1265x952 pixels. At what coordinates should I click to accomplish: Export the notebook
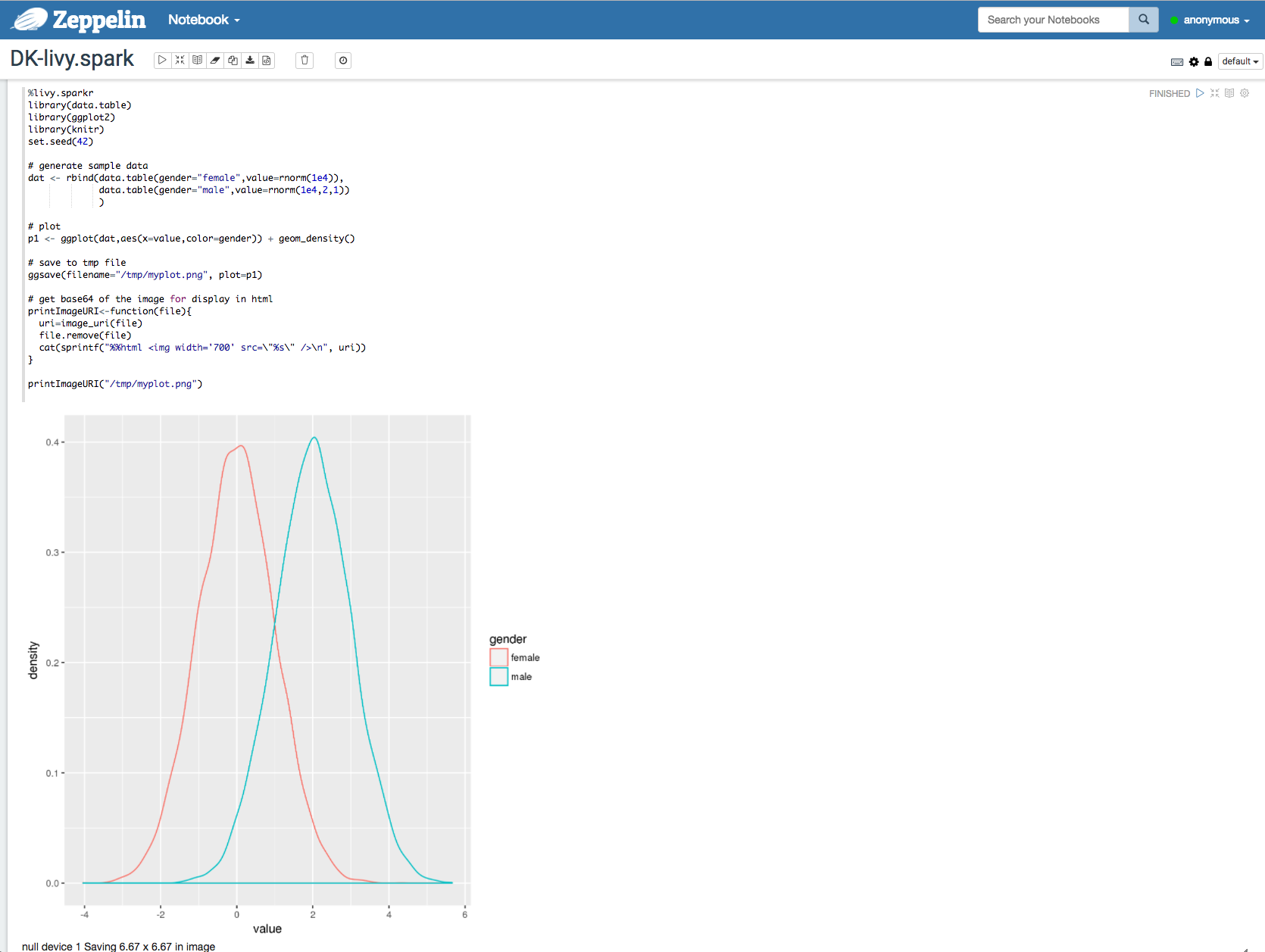(x=250, y=60)
